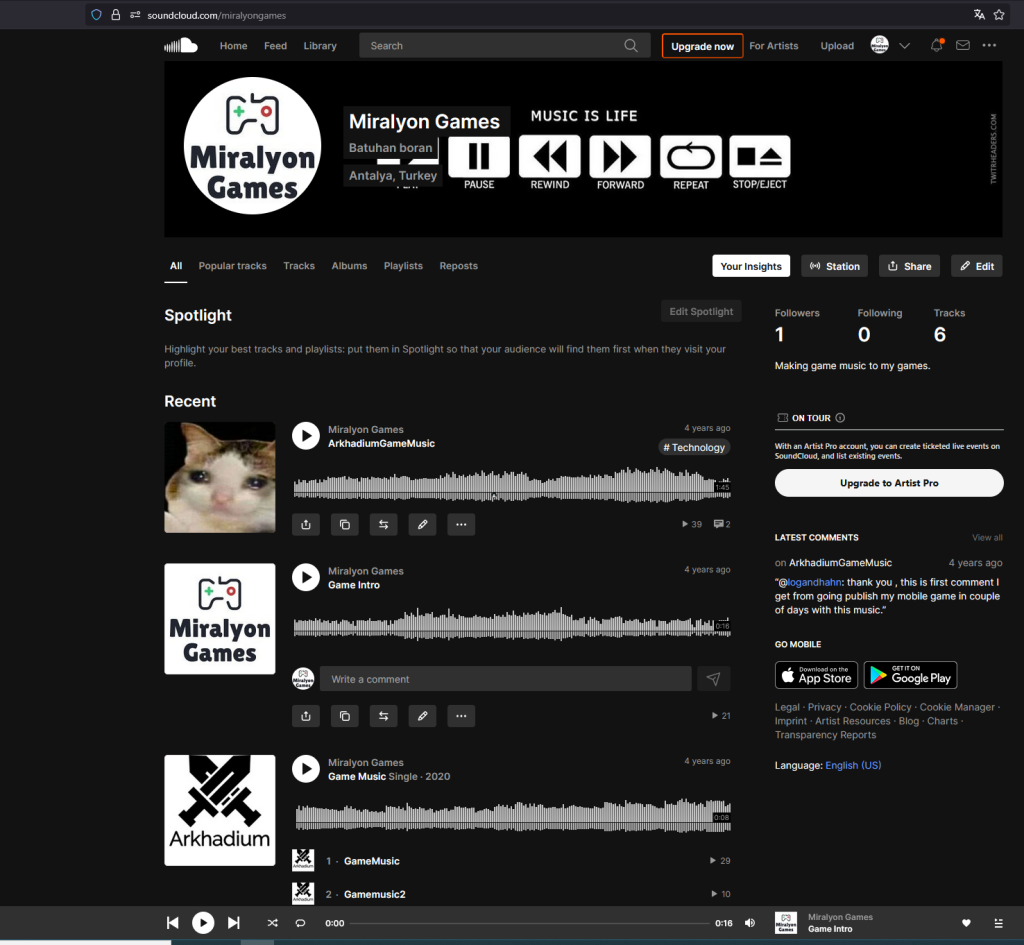Select the Playlists tab
The width and height of the screenshot is (1024, 945).
pos(403,266)
